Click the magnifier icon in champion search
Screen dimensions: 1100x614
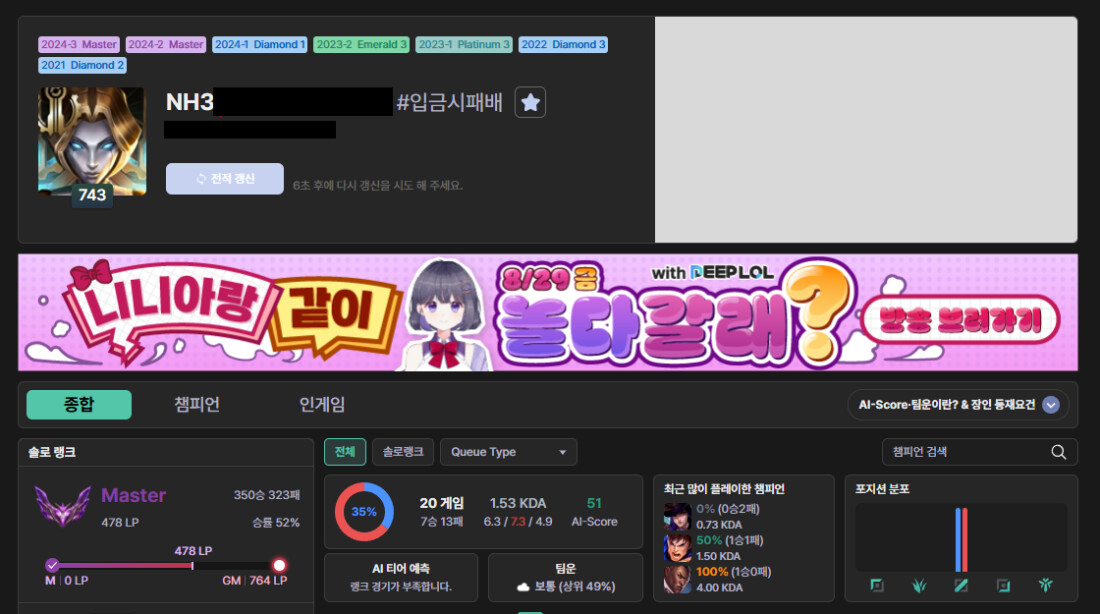pyautogui.click(x=1059, y=452)
